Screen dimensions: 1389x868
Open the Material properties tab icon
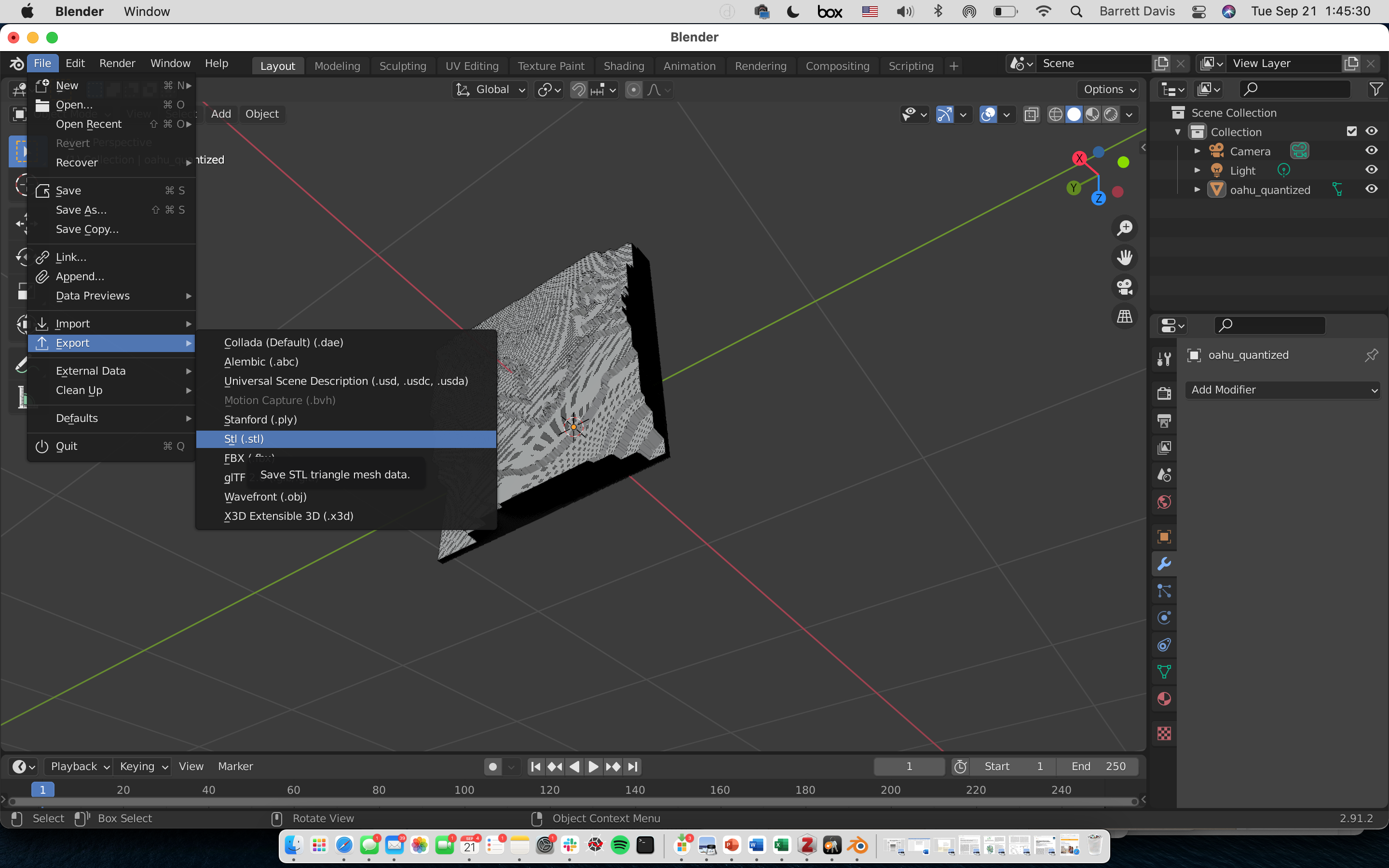1164,699
